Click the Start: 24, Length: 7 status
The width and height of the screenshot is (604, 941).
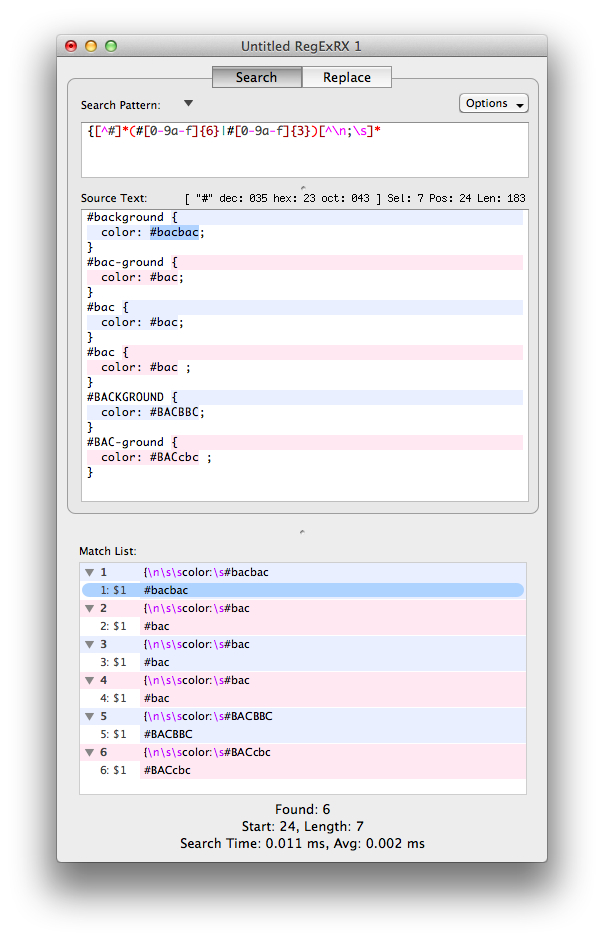click(303, 827)
